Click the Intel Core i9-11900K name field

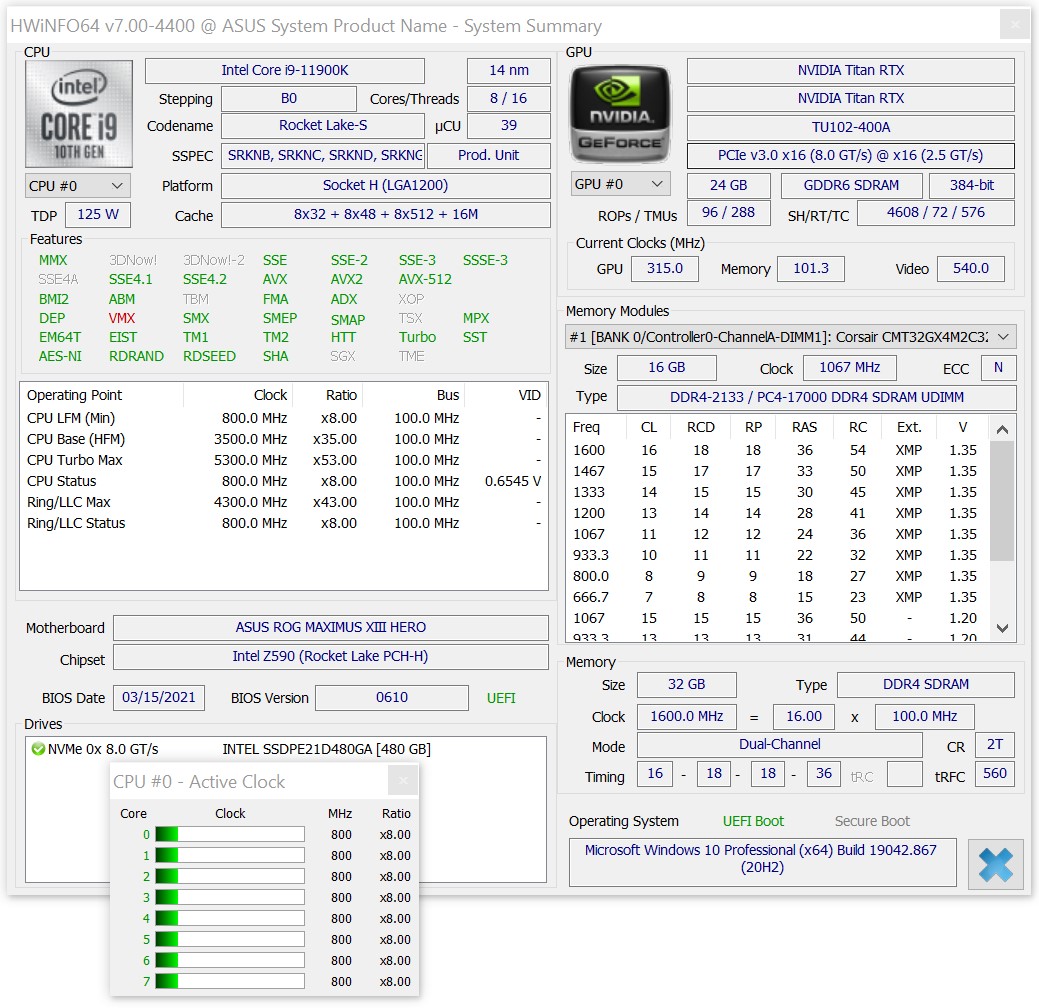285,71
